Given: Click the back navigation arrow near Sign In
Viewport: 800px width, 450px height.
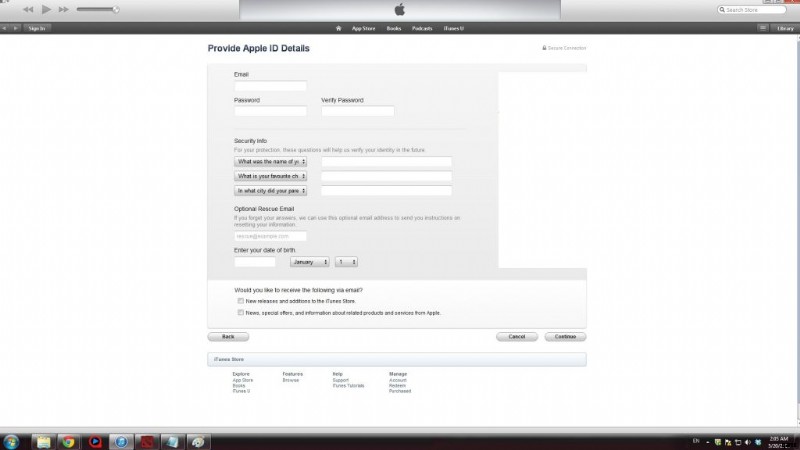Looking at the screenshot, I should pyautogui.click(x=5, y=28).
